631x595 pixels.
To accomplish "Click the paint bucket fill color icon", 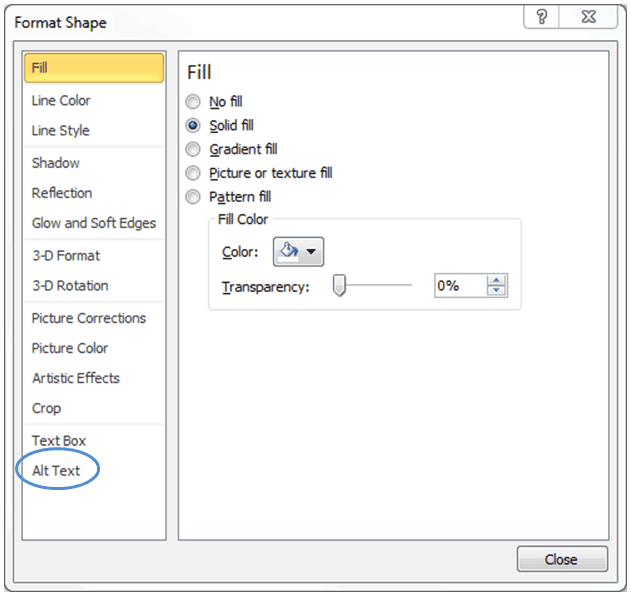I will point(289,251).
